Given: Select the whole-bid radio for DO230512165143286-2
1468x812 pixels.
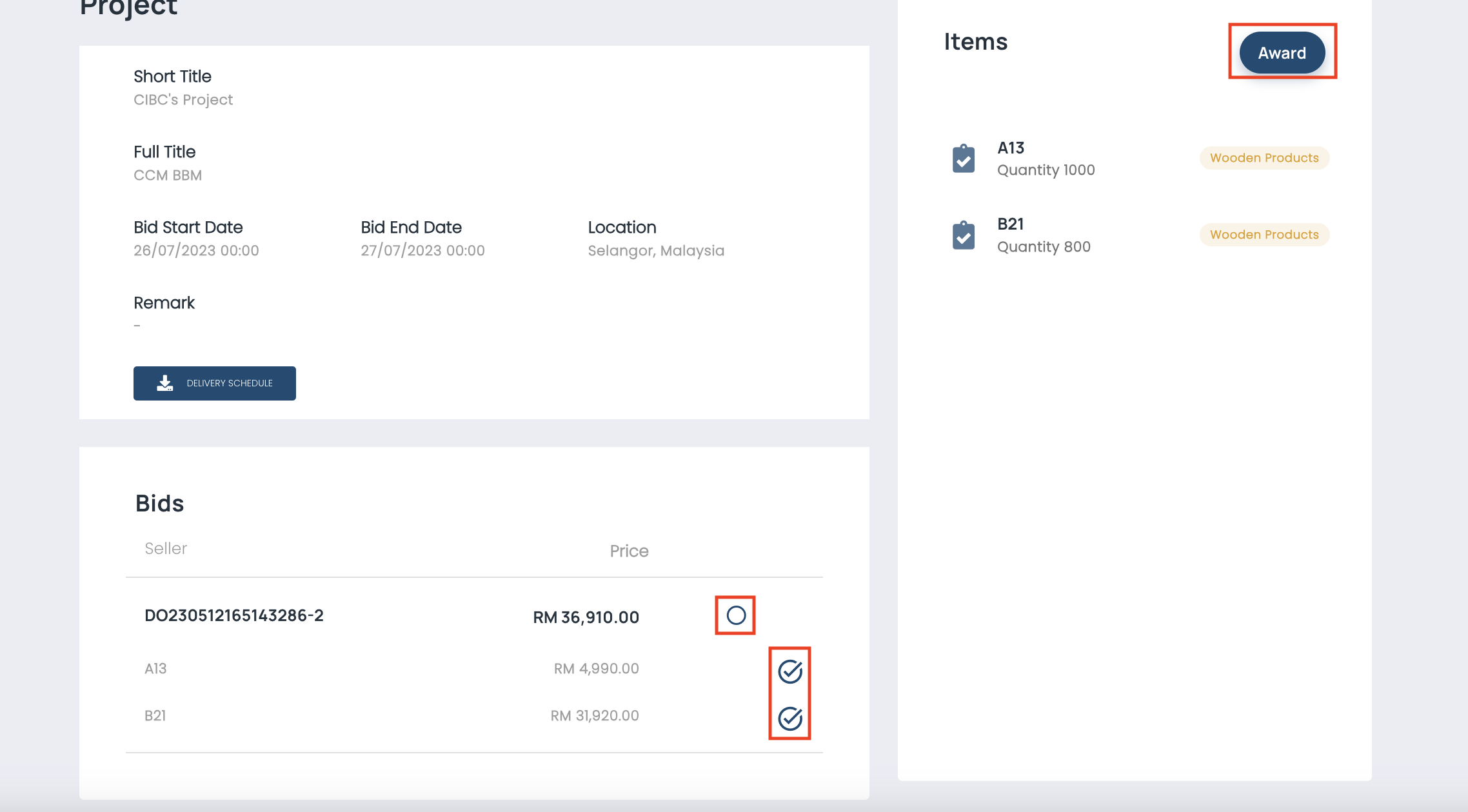Looking at the screenshot, I should tap(735, 615).
